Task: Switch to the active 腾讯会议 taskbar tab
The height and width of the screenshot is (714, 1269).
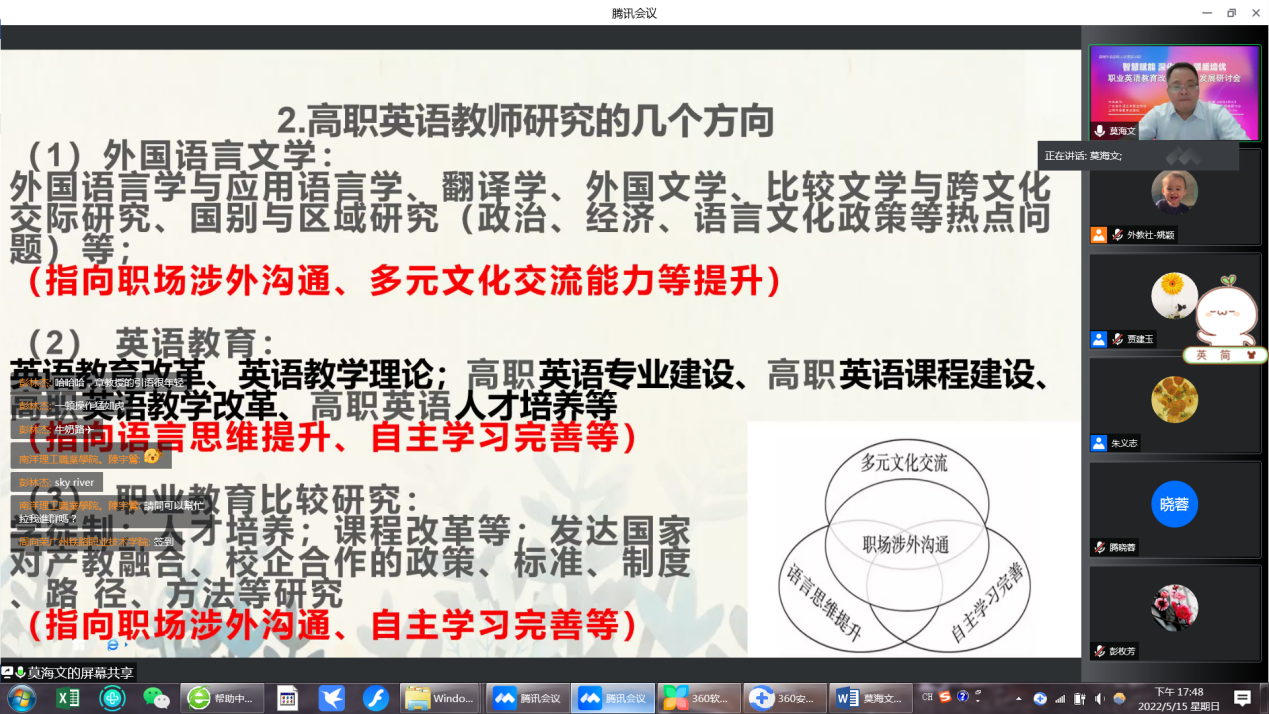Action: (613, 698)
